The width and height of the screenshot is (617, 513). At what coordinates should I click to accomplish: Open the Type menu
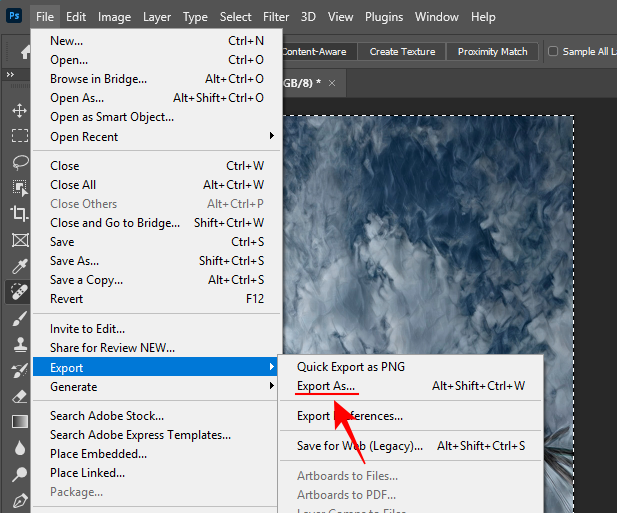tap(195, 17)
